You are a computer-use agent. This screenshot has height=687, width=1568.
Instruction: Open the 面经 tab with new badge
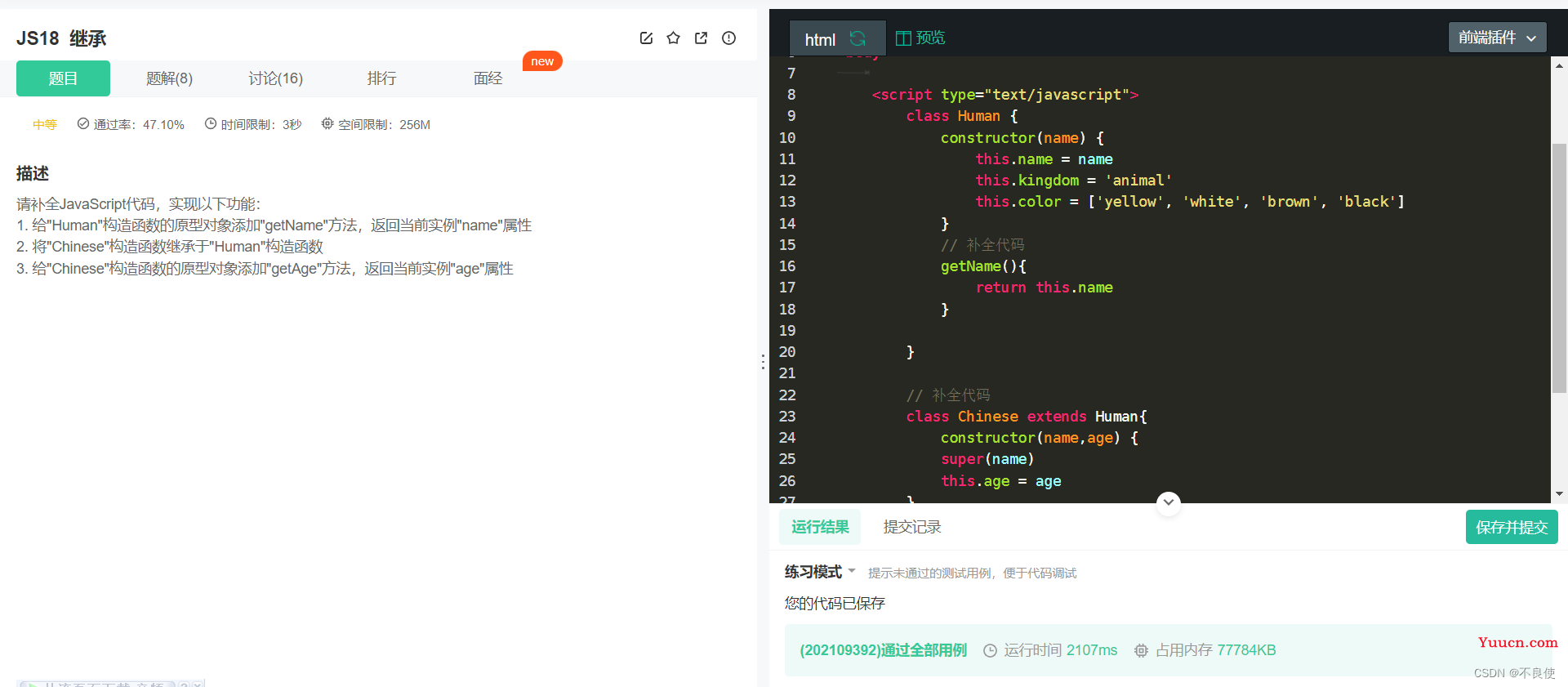(x=488, y=78)
